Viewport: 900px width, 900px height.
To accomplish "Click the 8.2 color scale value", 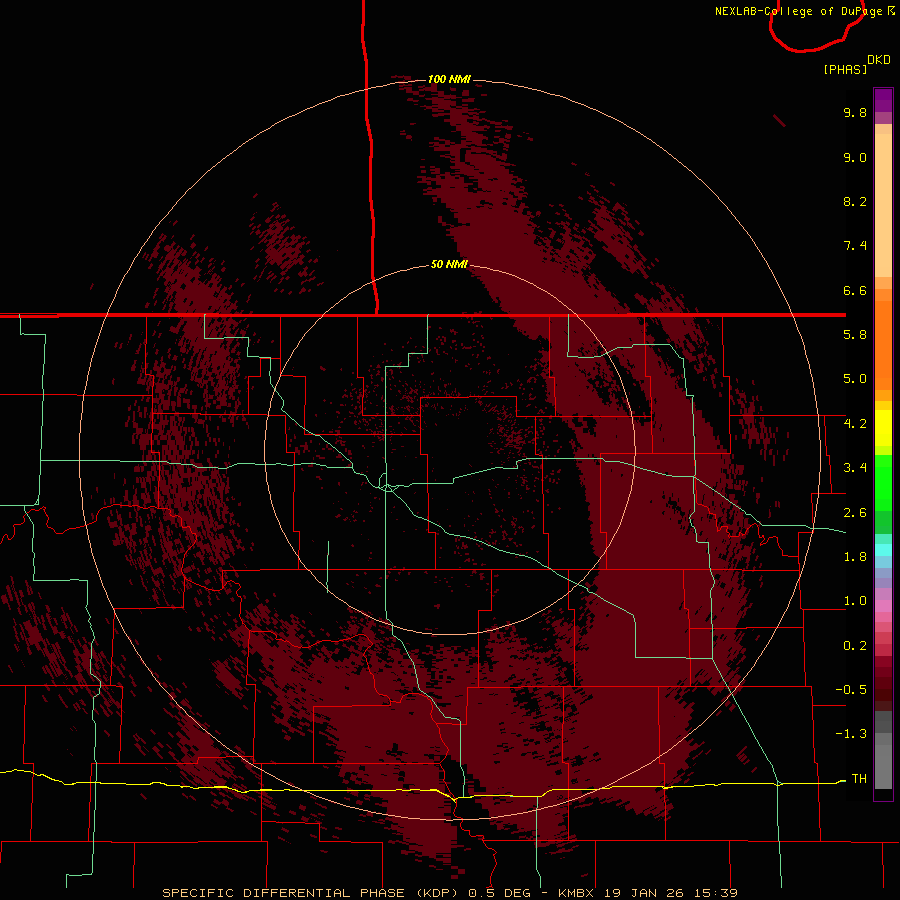I will click(855, 201).
